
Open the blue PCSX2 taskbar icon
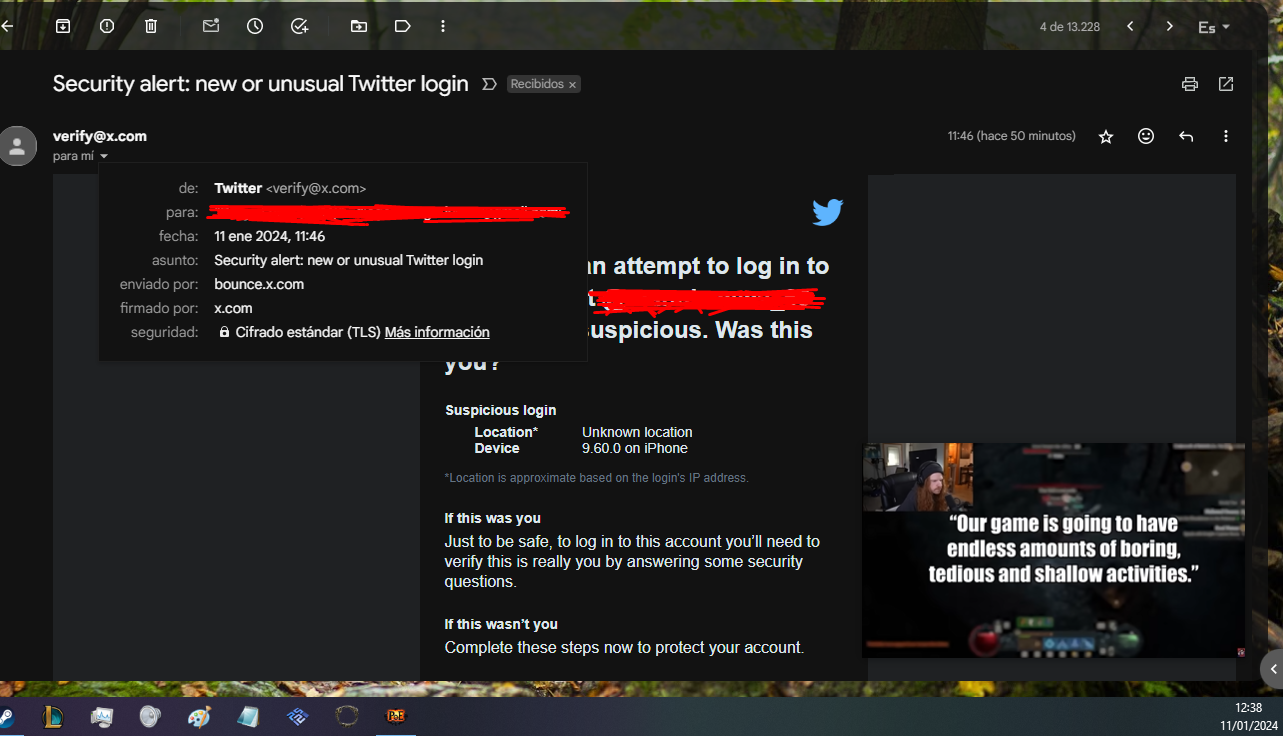click(297, 716)
